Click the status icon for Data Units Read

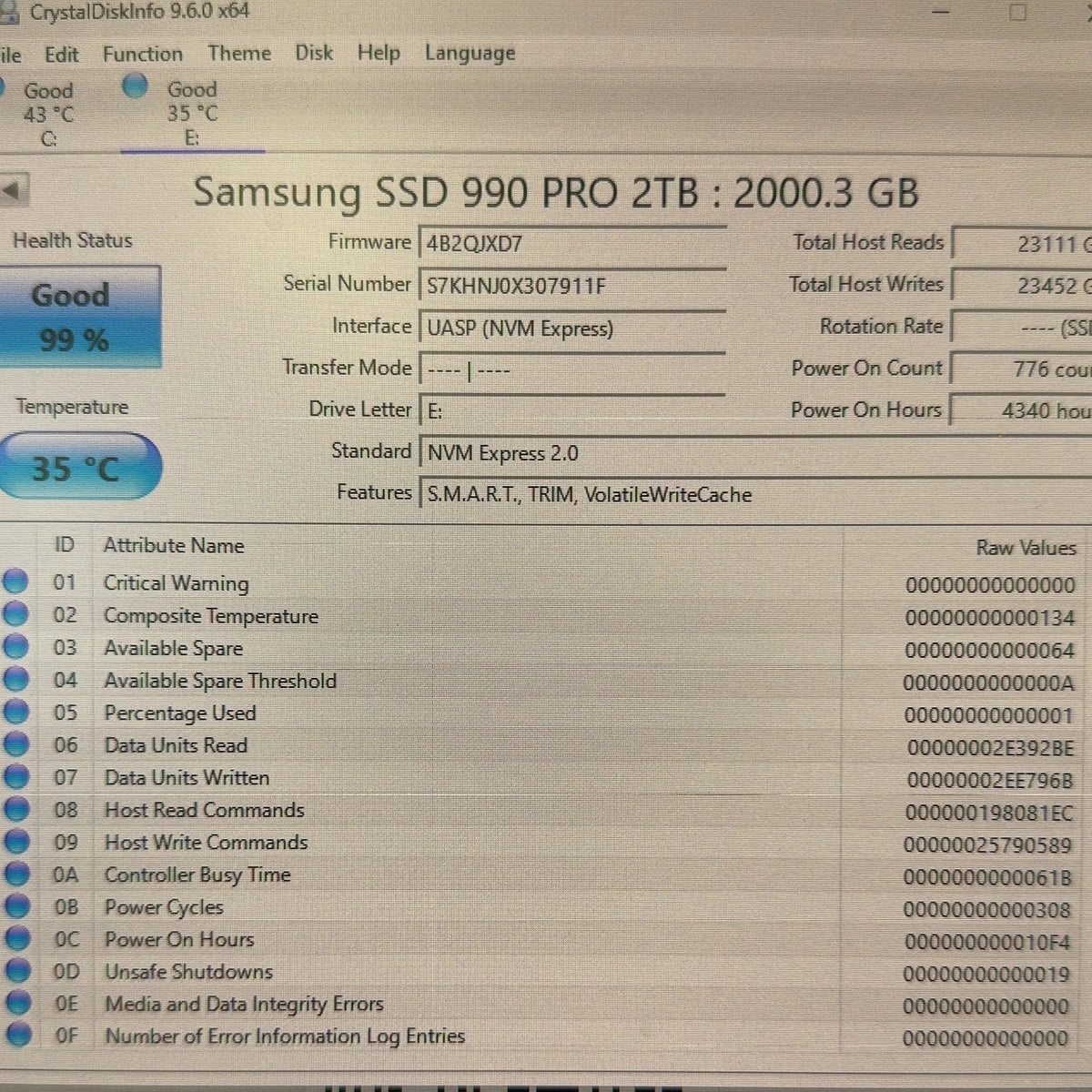tap(15, 744)
